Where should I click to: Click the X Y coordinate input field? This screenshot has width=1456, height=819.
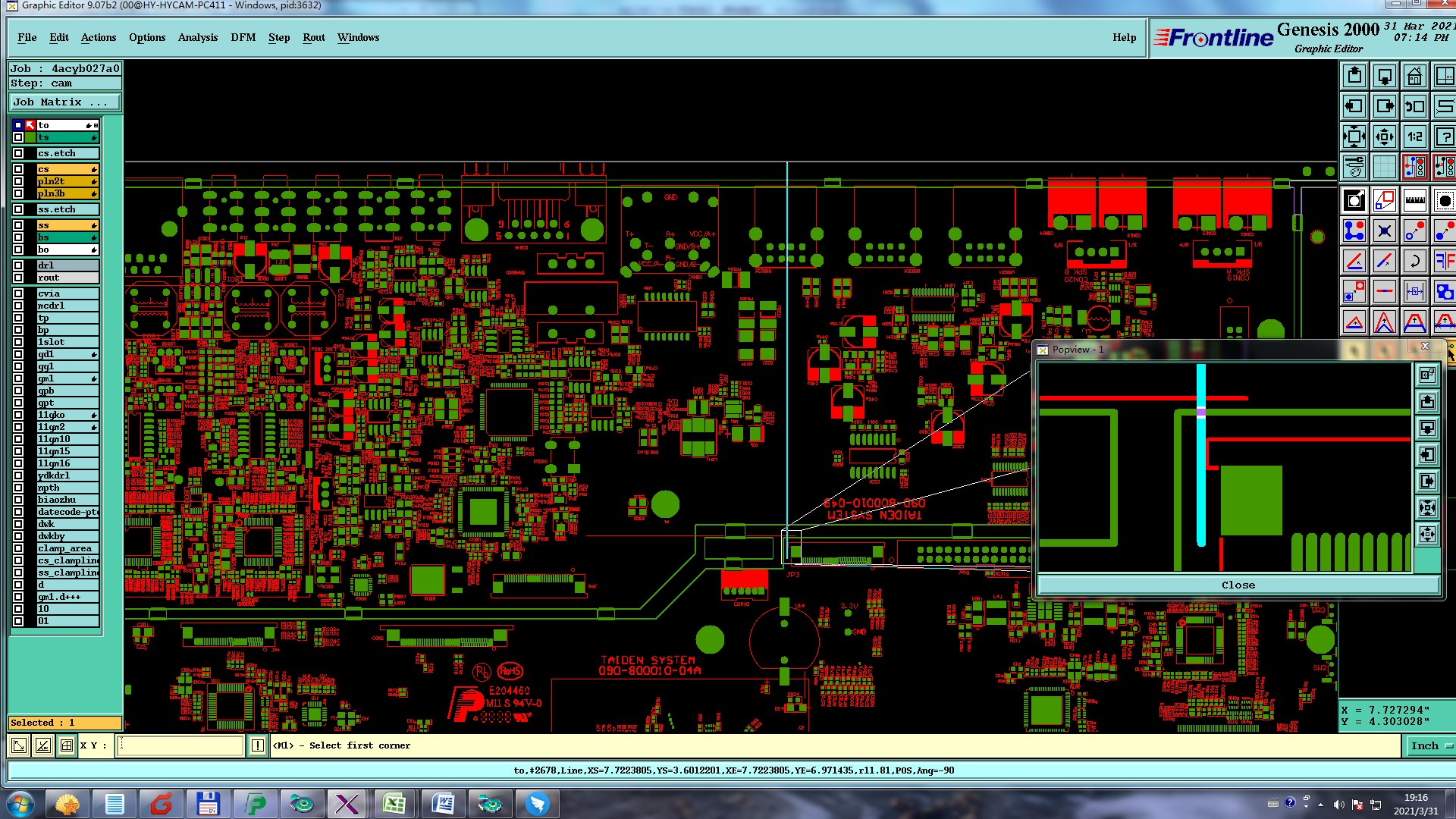pos(180,745)
